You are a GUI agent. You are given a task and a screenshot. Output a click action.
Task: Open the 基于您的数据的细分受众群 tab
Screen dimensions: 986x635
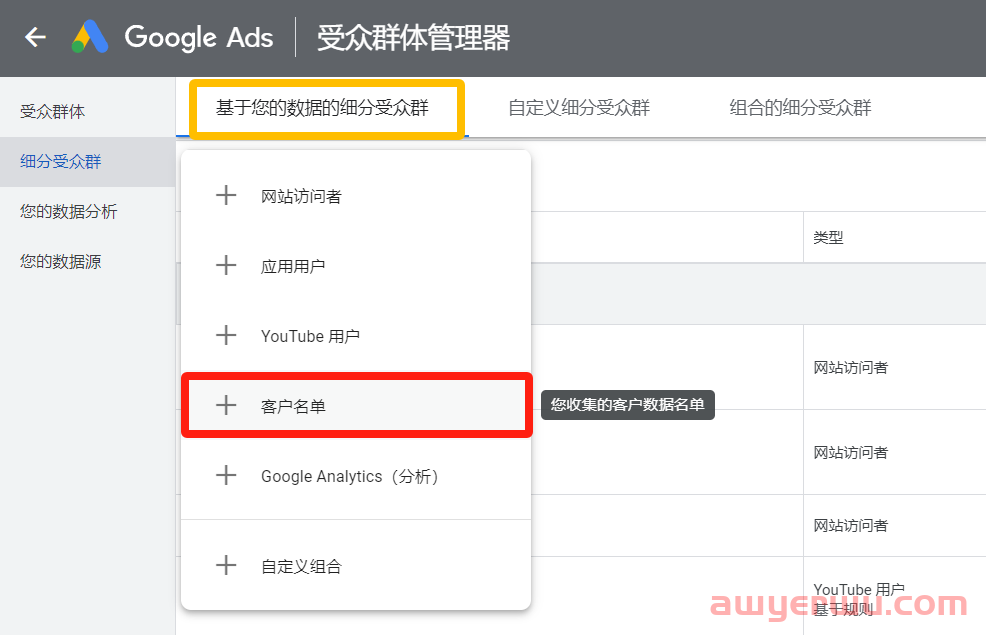coord(322,108)
